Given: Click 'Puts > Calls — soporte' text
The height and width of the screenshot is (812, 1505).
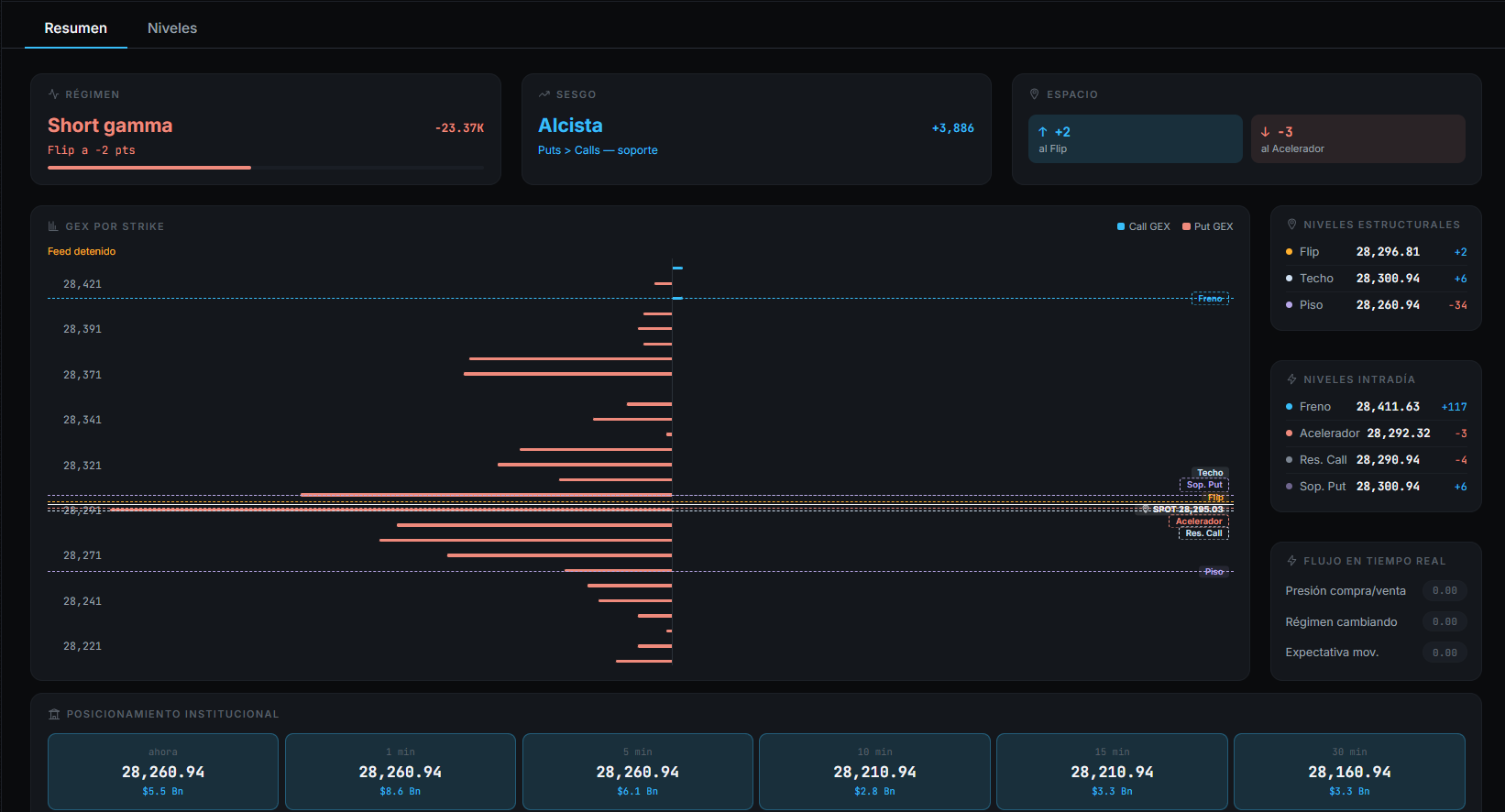Looking at the screenshot, I should tap(598, 150).
